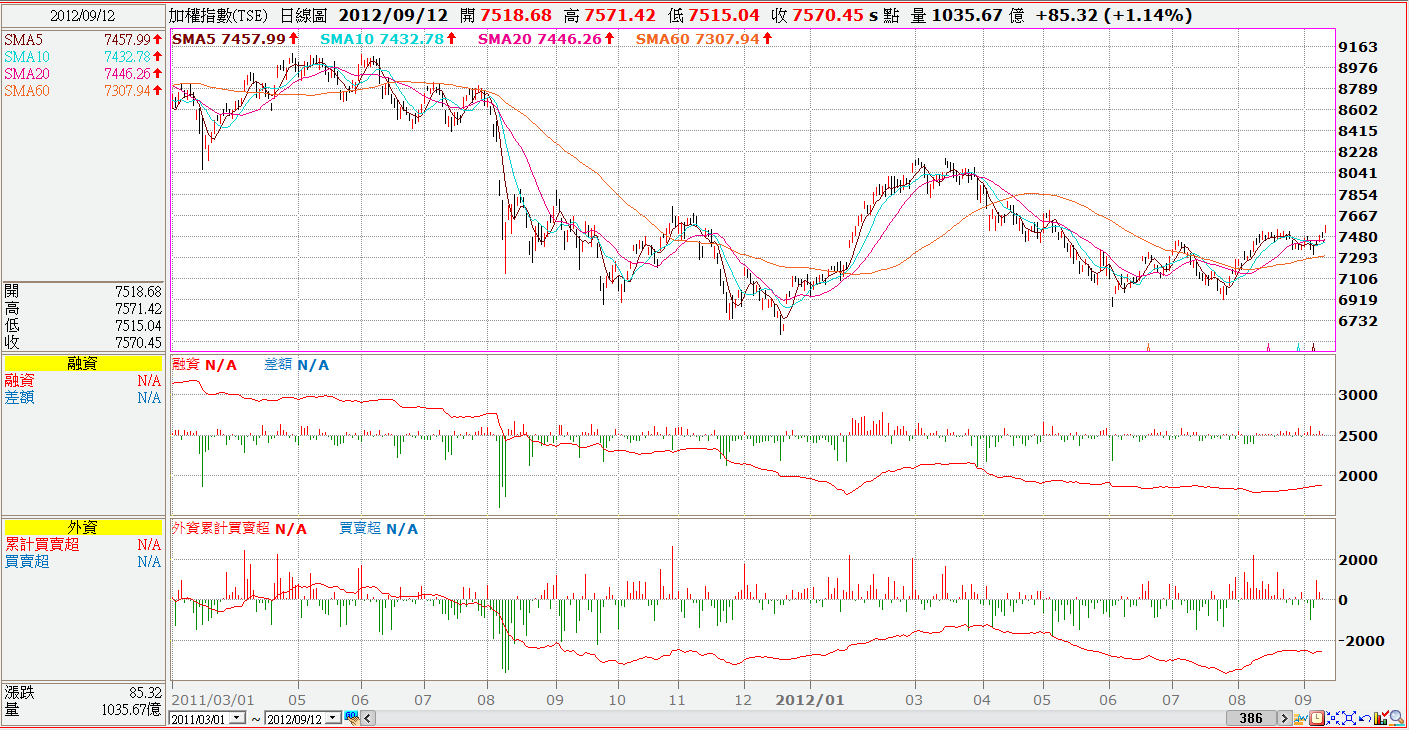This screenshot has width=1409, height=730.
Task: Click the SMA60 7307.94 chart legend
Action: 704,38
